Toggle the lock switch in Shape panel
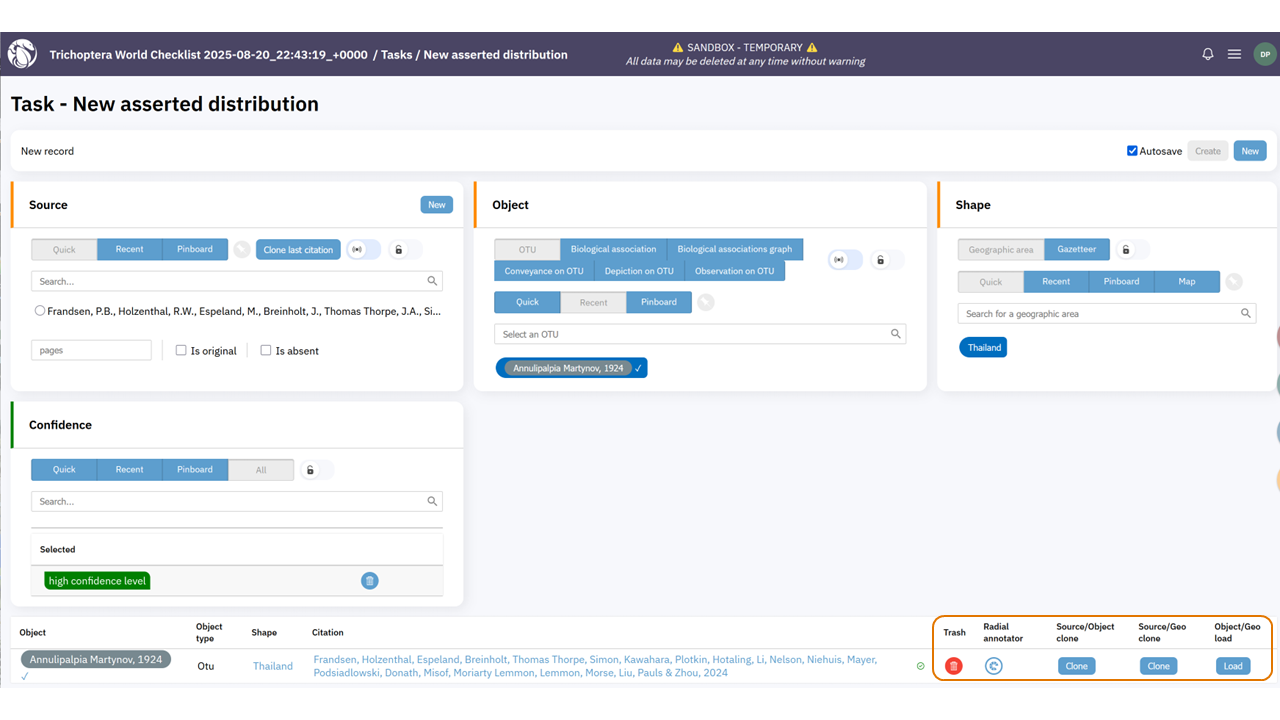1280x720 pixels. coord(1131,250)
